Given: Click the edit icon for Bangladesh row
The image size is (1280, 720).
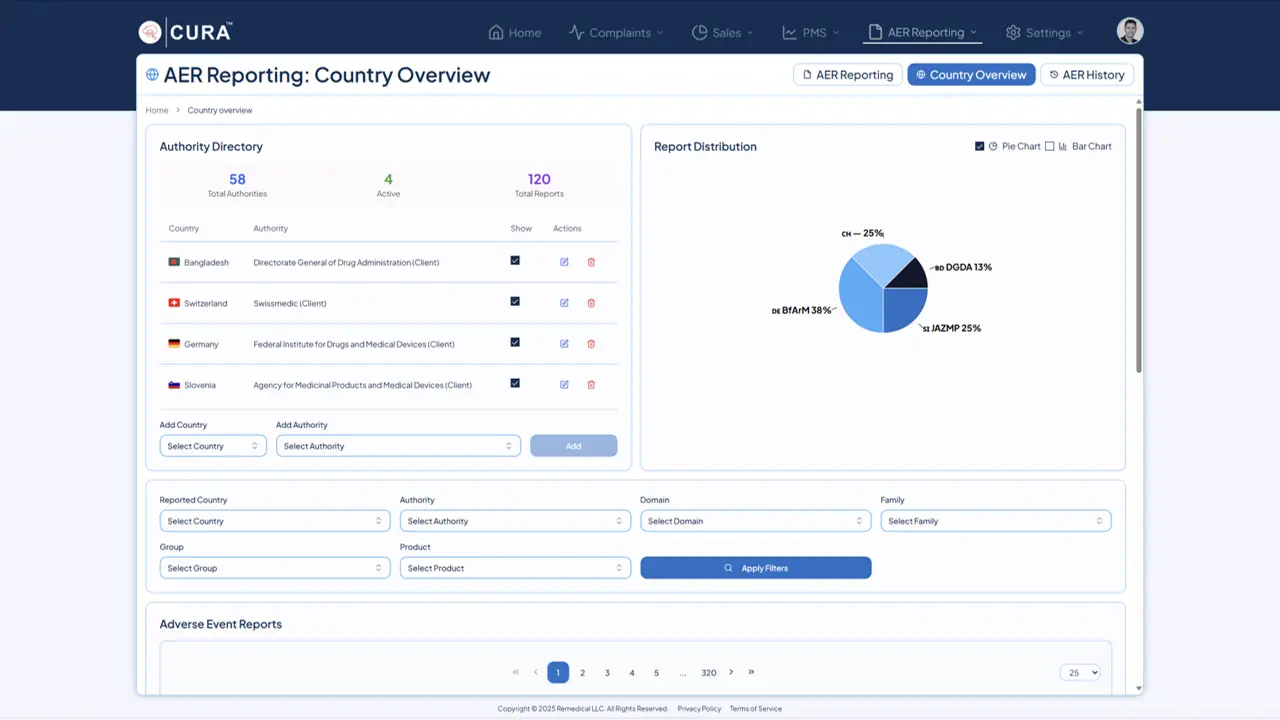Looking at the screenshot, I should click(564, 262).
